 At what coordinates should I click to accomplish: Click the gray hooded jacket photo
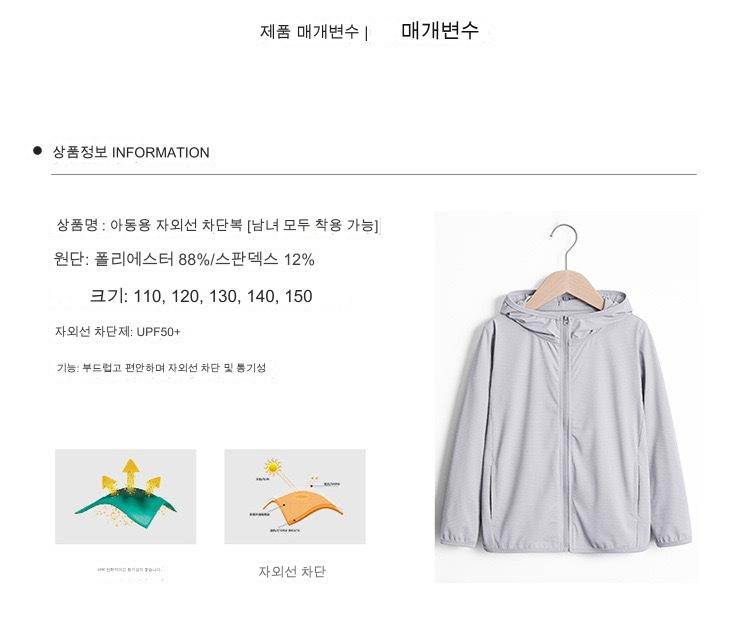566,397
